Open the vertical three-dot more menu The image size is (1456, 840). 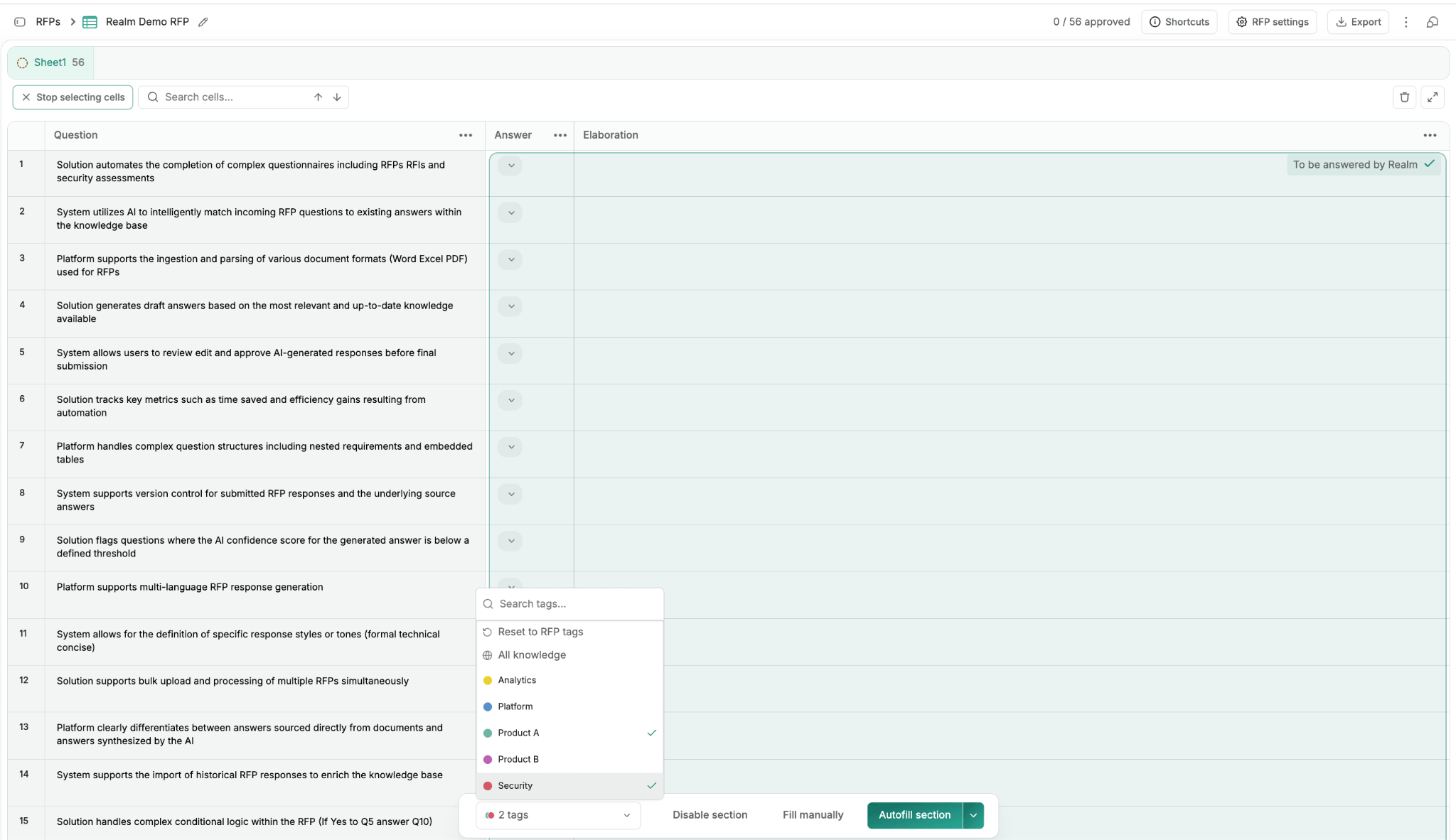tap(1406, 22)
